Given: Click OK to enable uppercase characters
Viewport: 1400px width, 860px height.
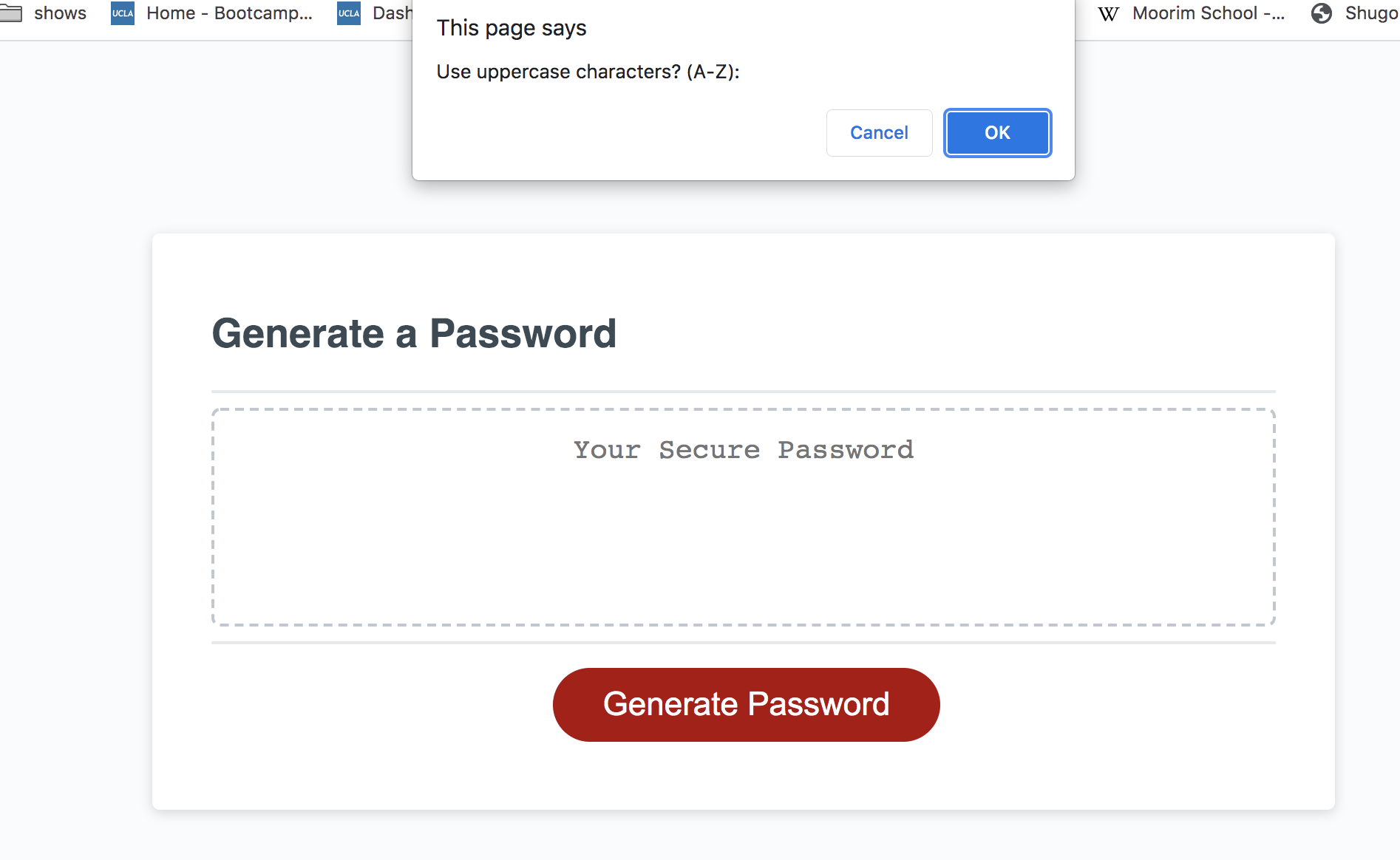Looking at the screenshot, I should click(x=996, y=132).
